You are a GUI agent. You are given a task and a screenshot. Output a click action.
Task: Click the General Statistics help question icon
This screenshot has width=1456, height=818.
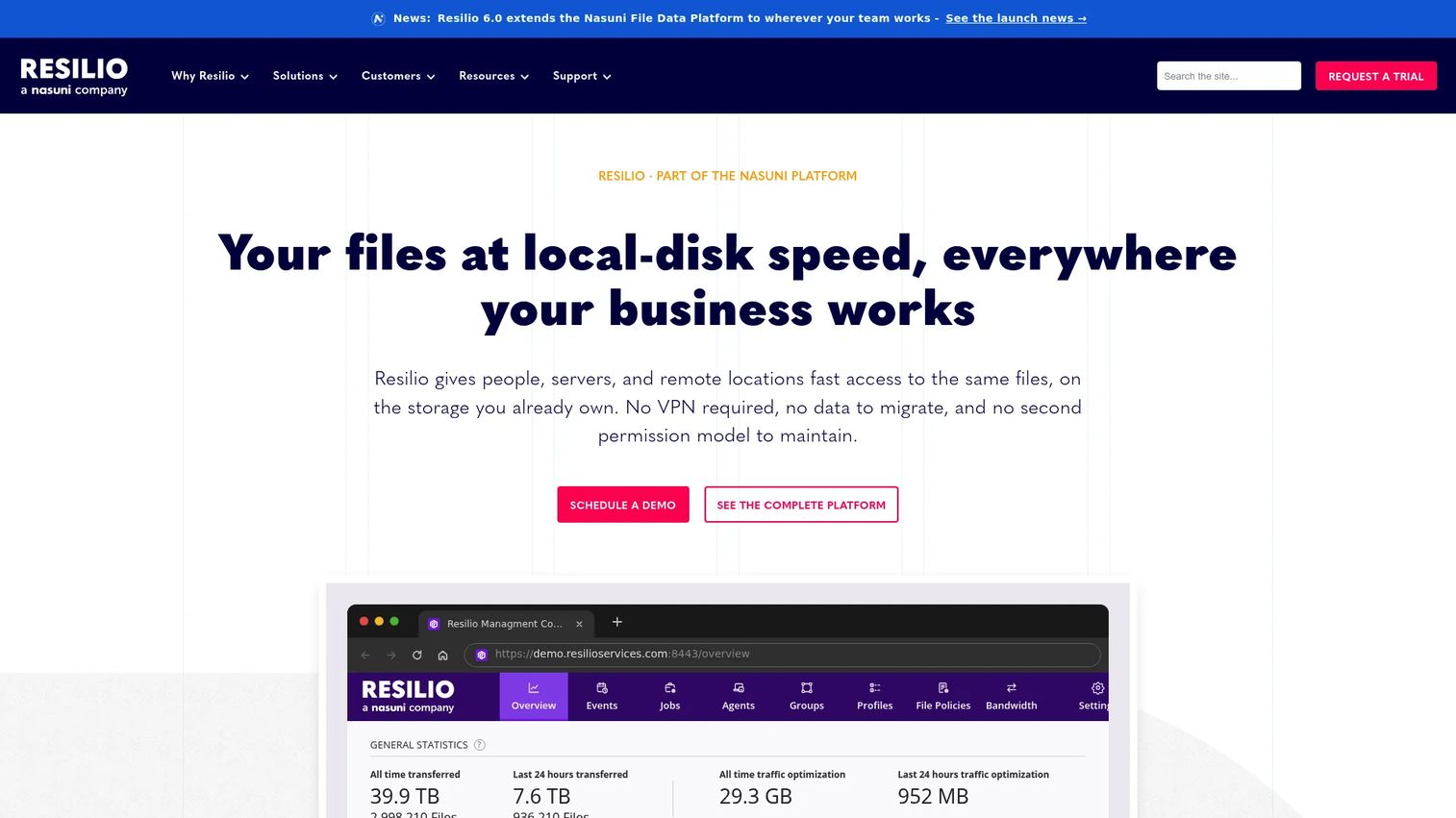(480, 745)
